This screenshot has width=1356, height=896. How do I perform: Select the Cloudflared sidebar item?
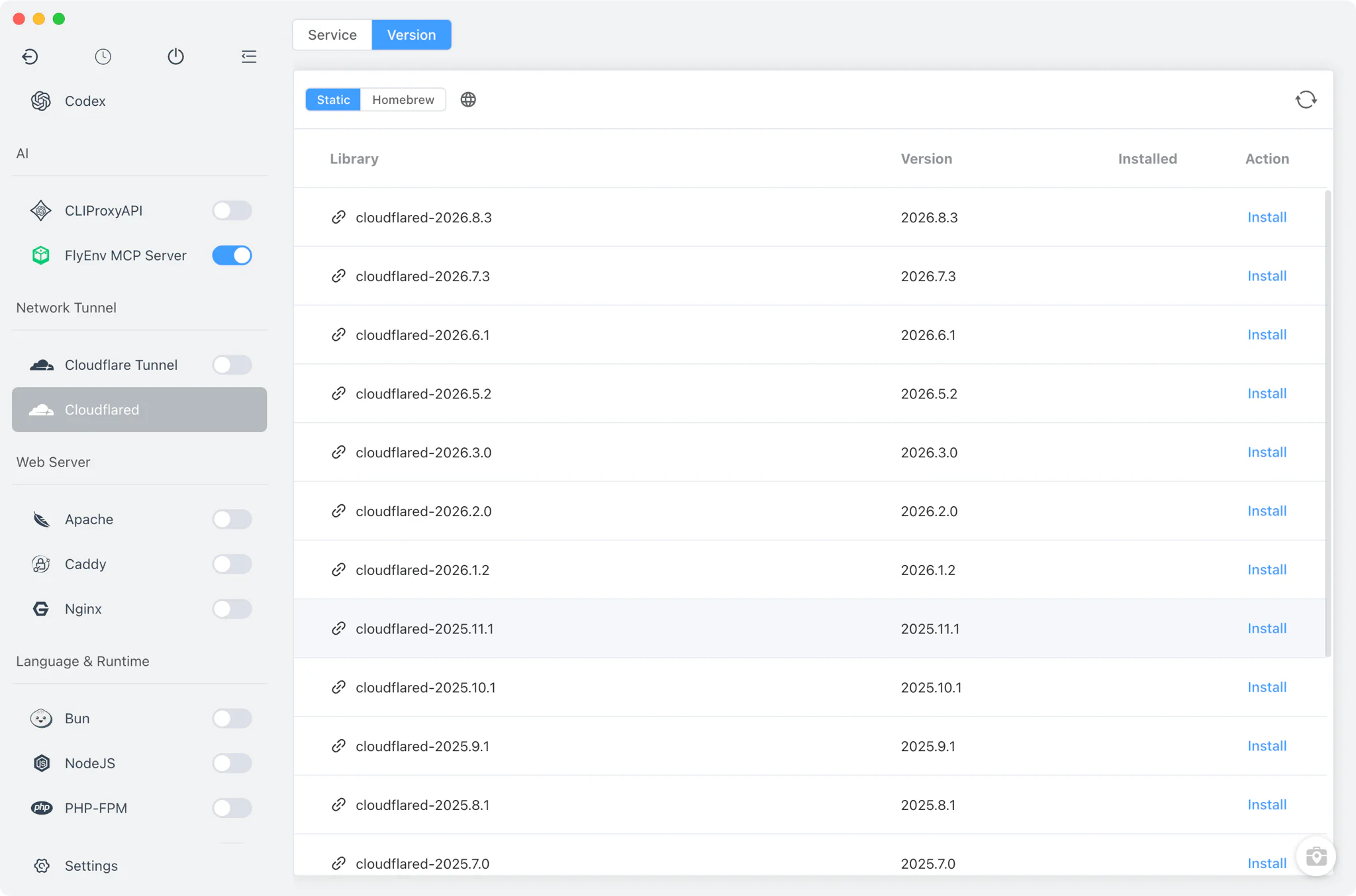coord(139,410)
